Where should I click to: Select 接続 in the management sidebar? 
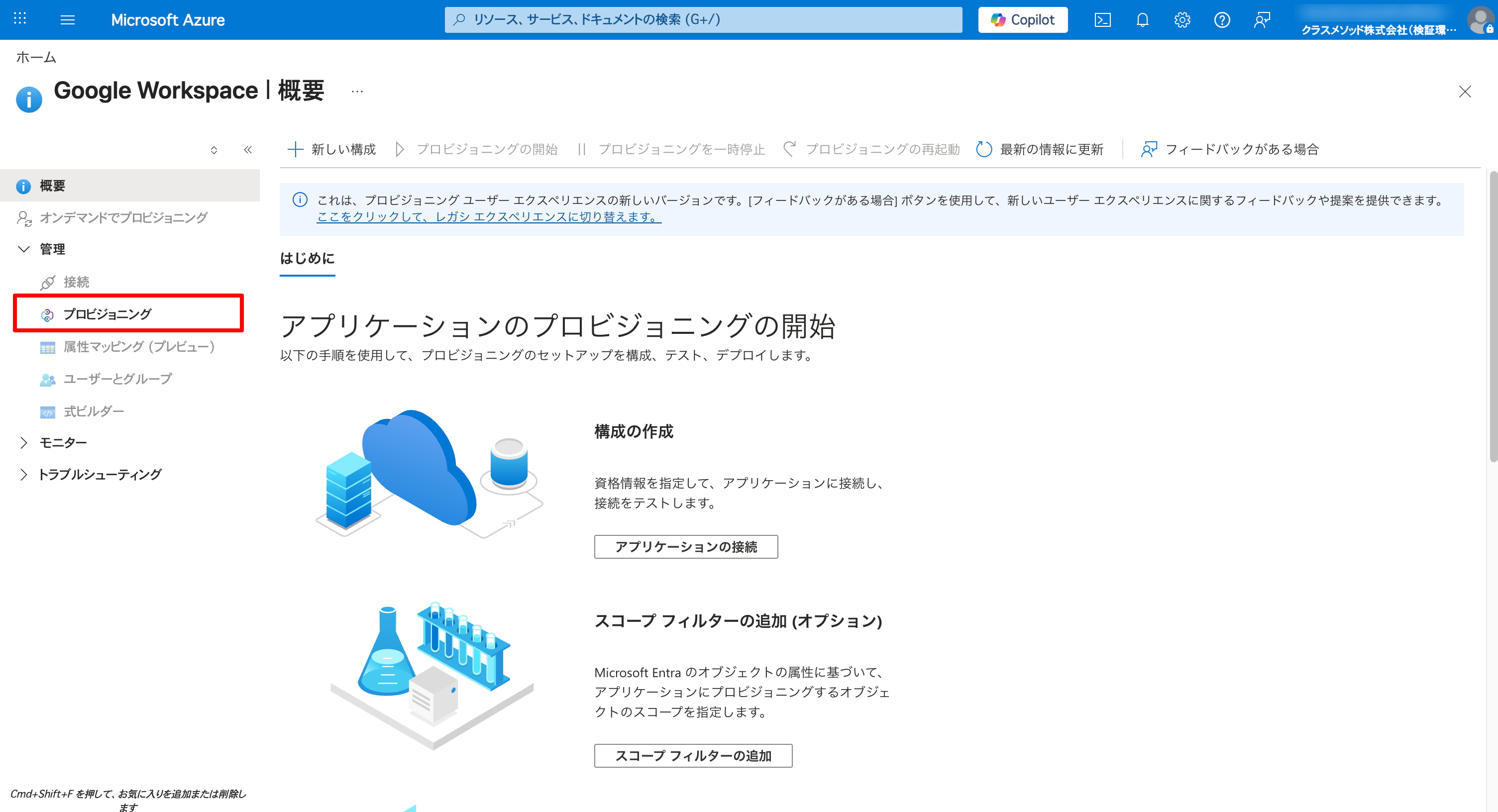[x=76, y=281]
